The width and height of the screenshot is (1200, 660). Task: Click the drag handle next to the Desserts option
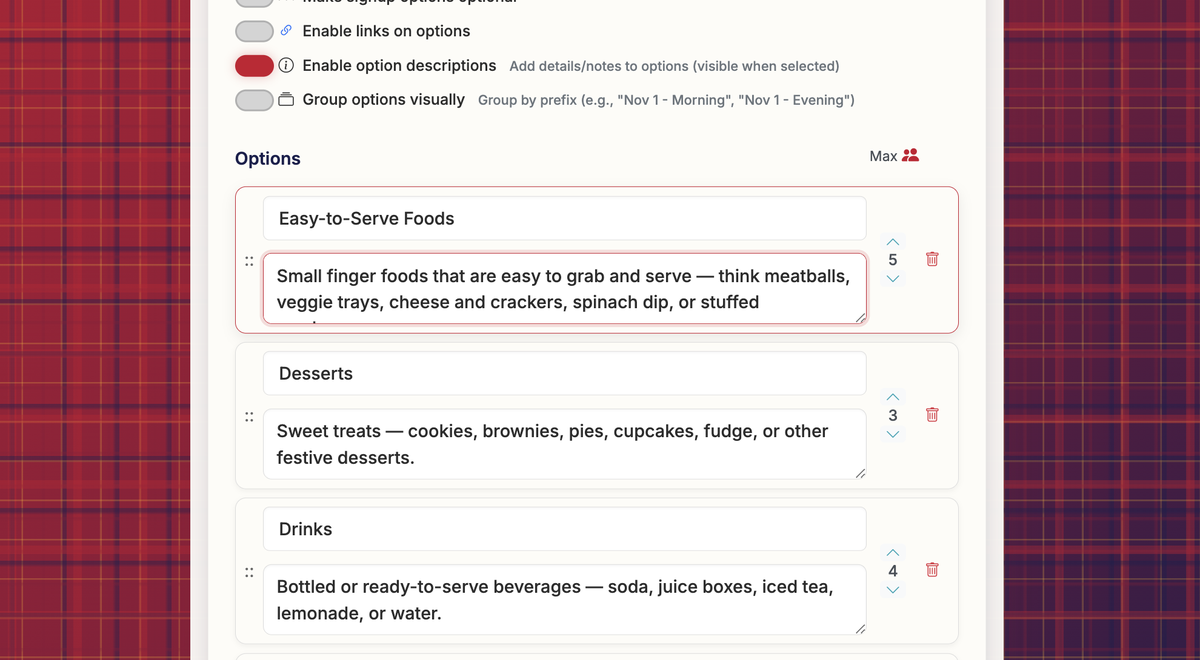point(249,416)
